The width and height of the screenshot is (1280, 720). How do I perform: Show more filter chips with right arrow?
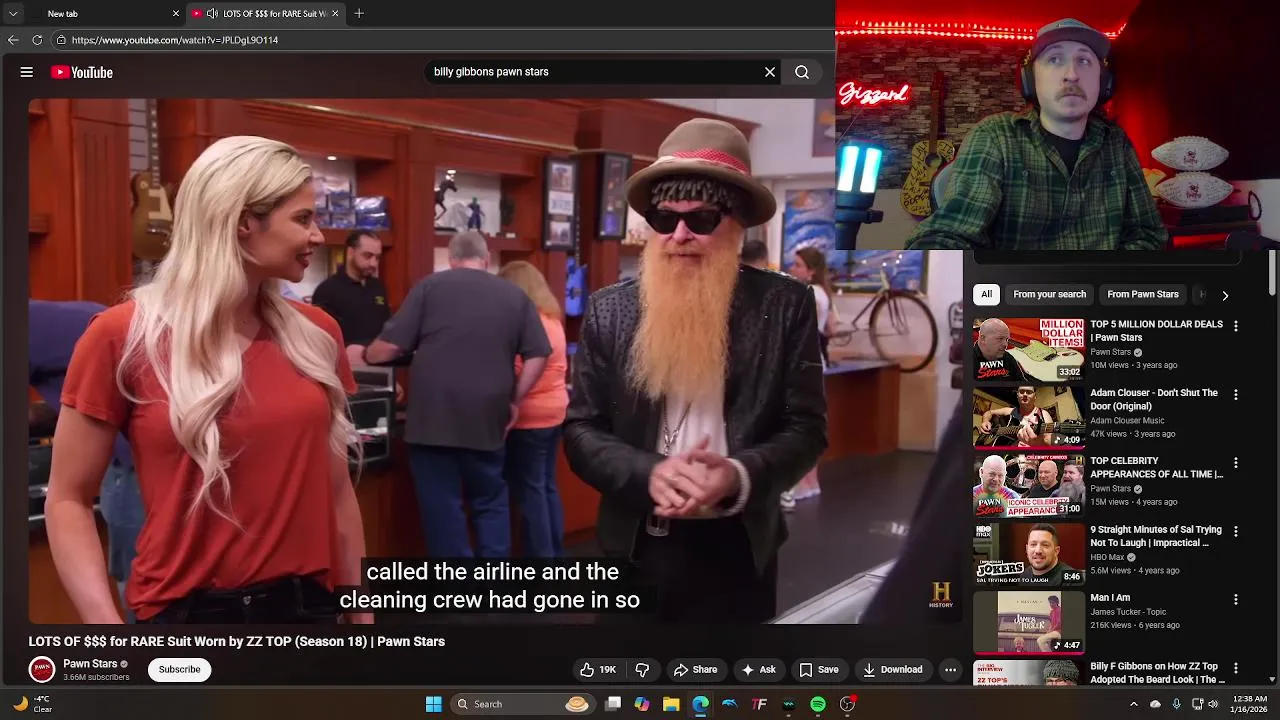coord(1225,295)
